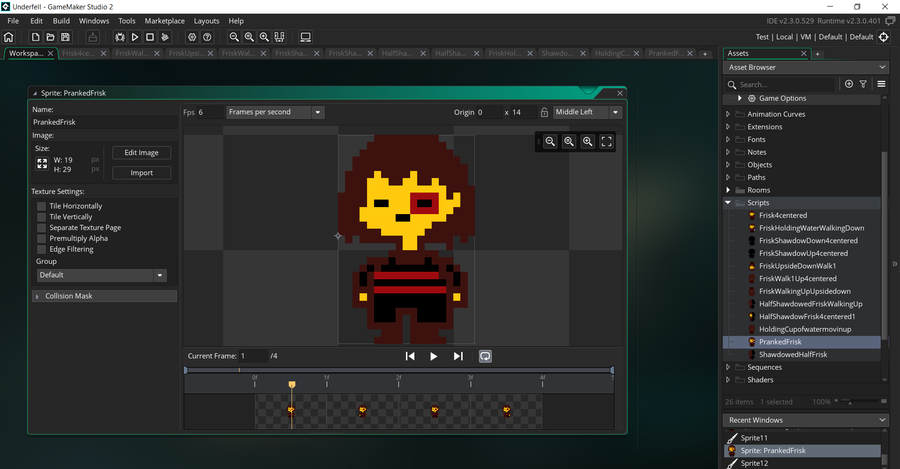
Task: Open the Frames per second dropdown
Action: 276,113
